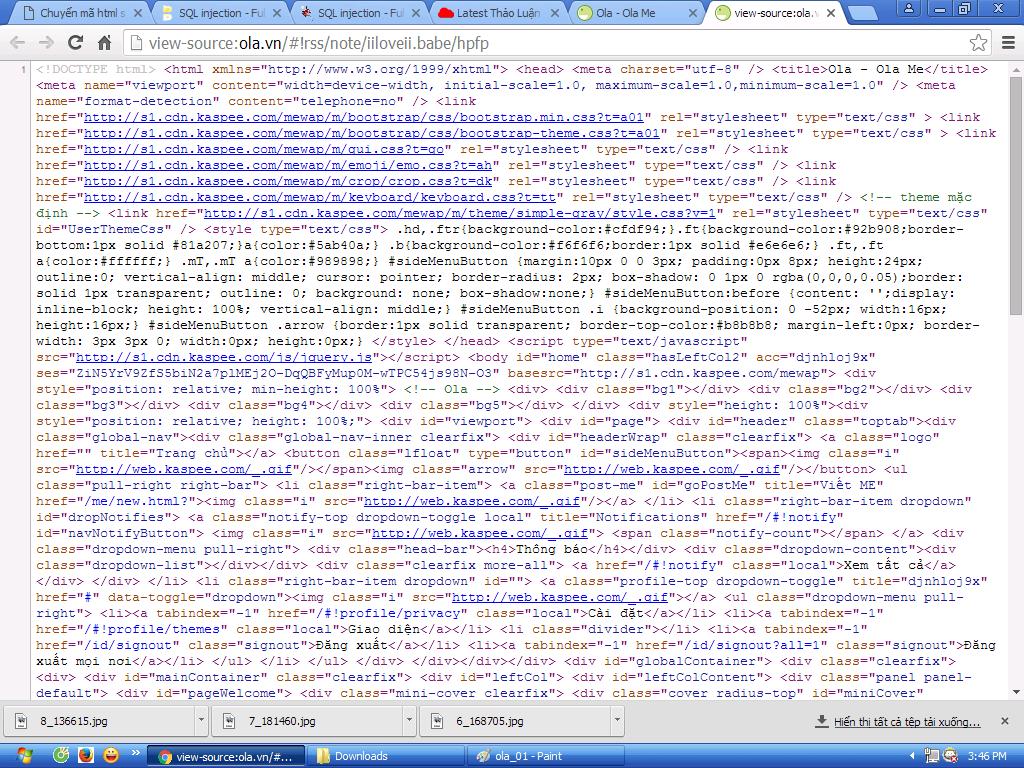Go to the Home page icon
1024x768 pixels.
pos(104,43)
